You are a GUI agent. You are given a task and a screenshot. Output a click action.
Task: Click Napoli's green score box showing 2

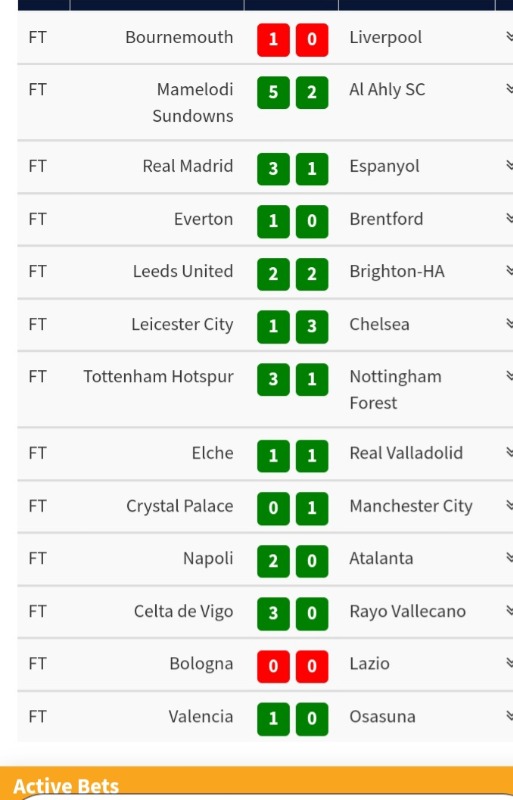(273, 561)
